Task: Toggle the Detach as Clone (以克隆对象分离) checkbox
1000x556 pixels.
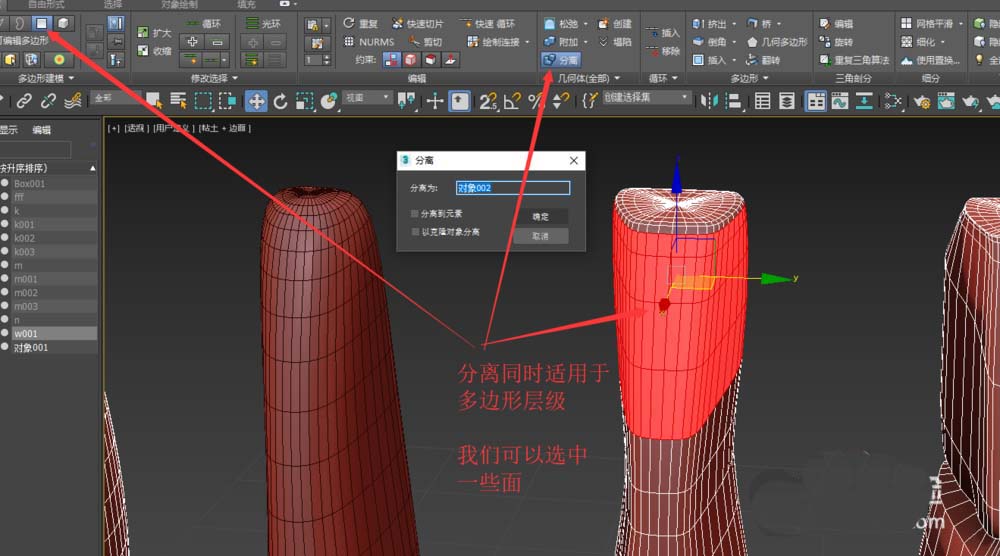Action: [415, 232]
